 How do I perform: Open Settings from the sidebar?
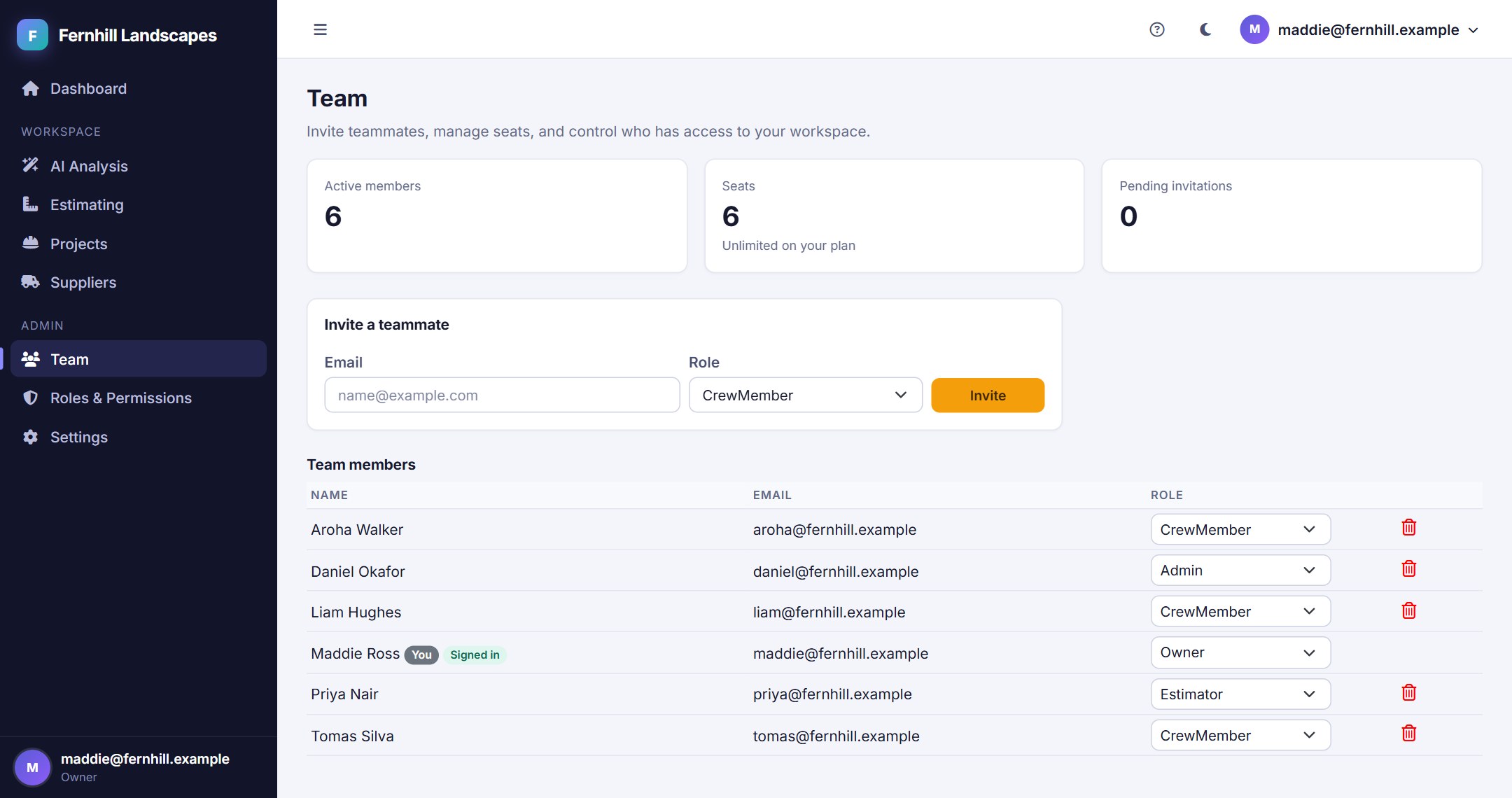(139, 437)
